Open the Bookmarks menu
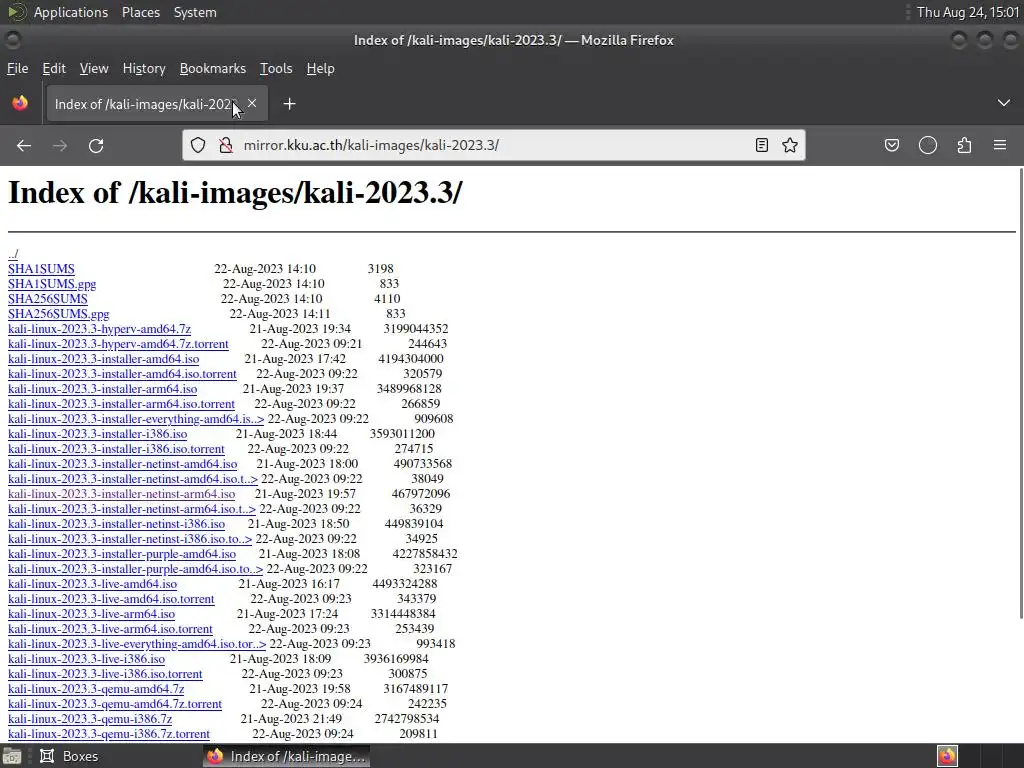 (x=213, y=69)
